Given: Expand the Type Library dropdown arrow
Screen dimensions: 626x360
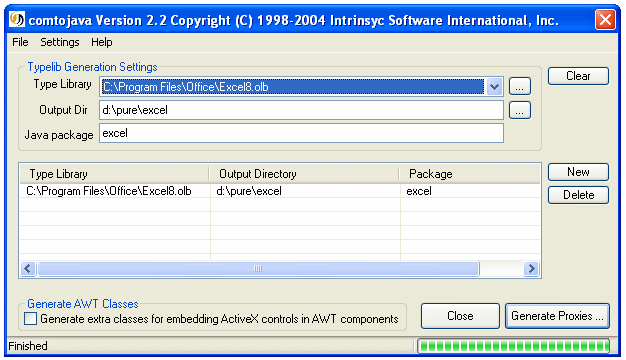Looking at the screenshot, I should tap(494, 87).
